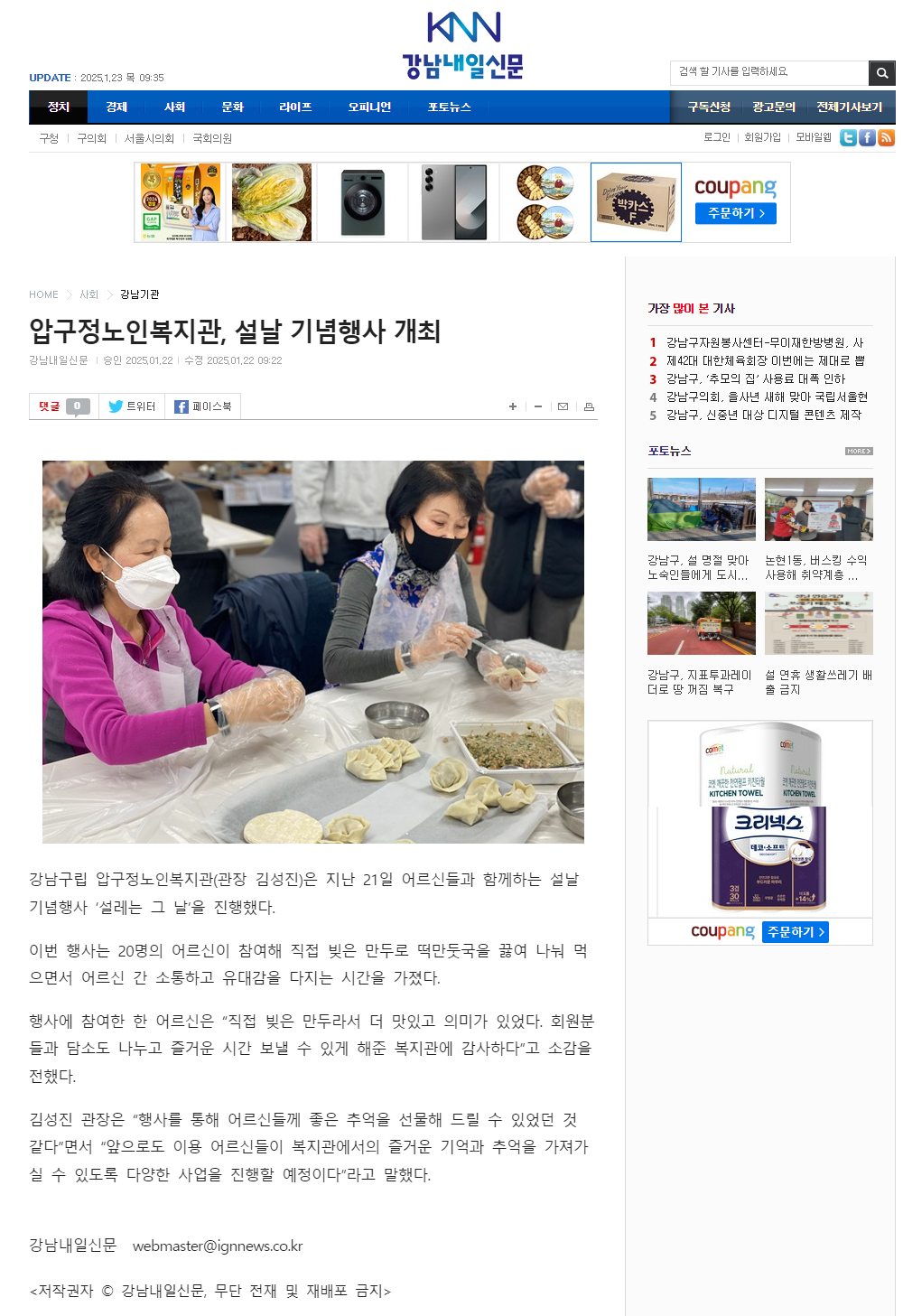Open the 강남구의회 top-ranked article number 4
This screenshot has width=903, height=1316.
[767, 397]
